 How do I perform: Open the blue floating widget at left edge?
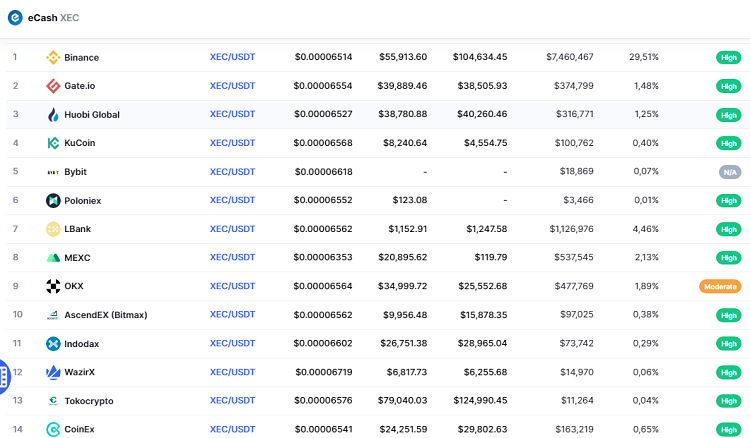pyautogui.click(x=5, y=376)
